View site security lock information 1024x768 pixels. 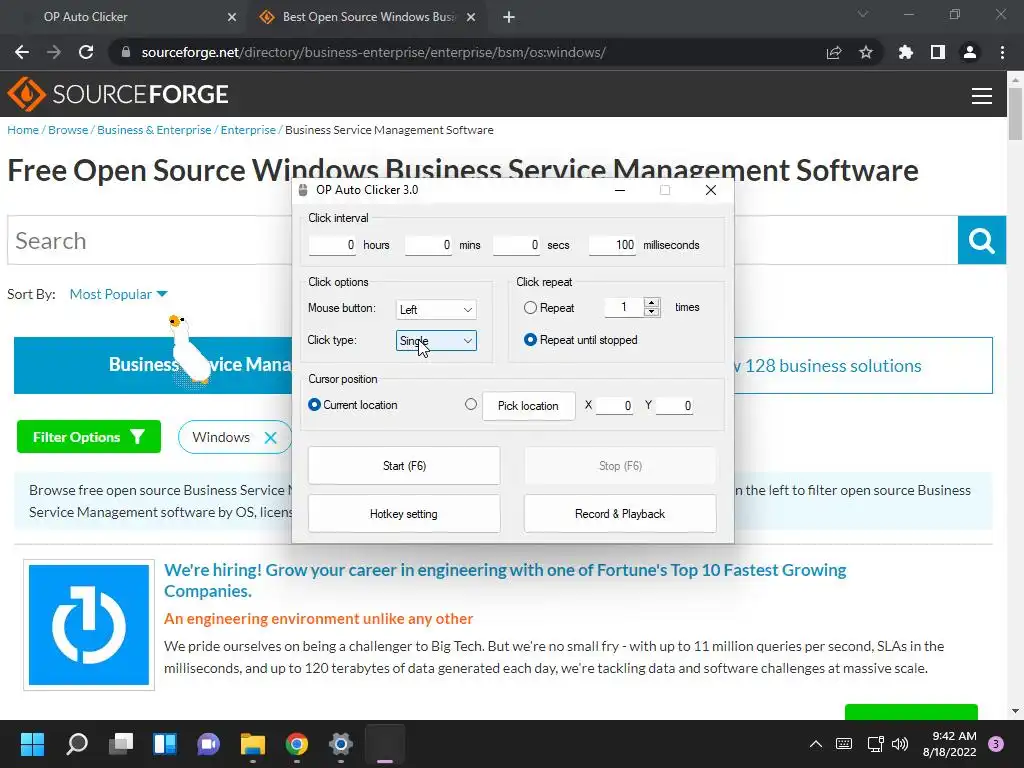pos(126,52)
